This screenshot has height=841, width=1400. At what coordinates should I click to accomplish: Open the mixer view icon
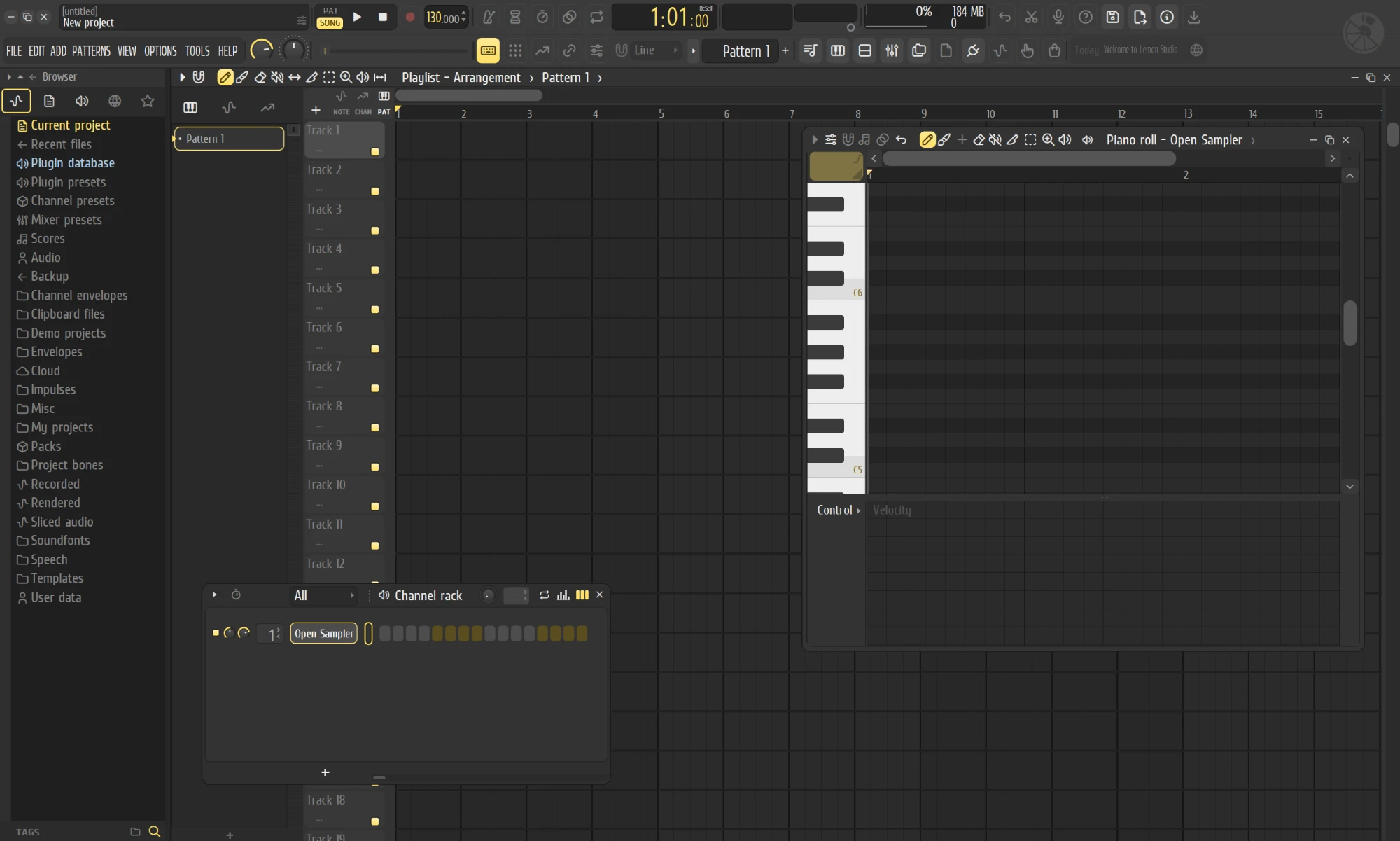pyautogui.click(x=892, y=50)
